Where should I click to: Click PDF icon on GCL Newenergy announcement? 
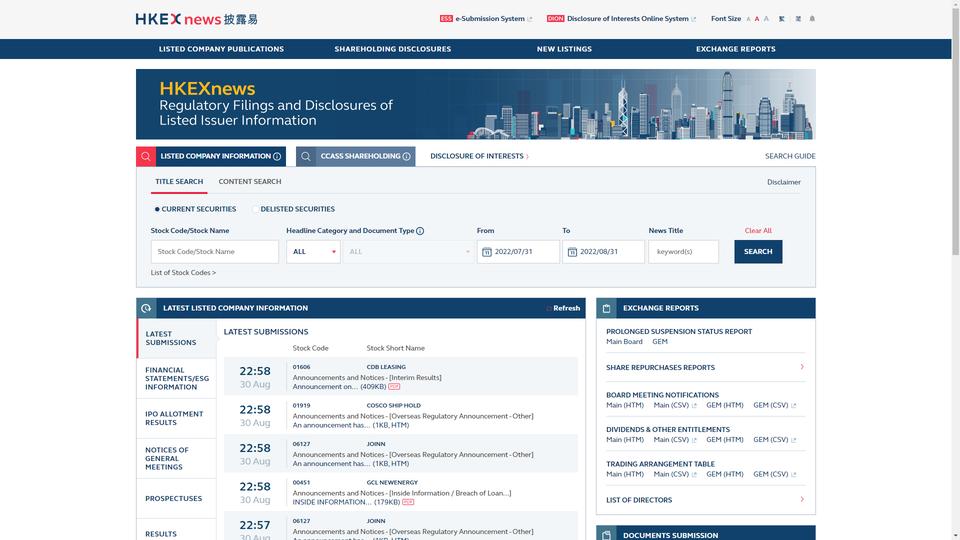tap(408, 502)
